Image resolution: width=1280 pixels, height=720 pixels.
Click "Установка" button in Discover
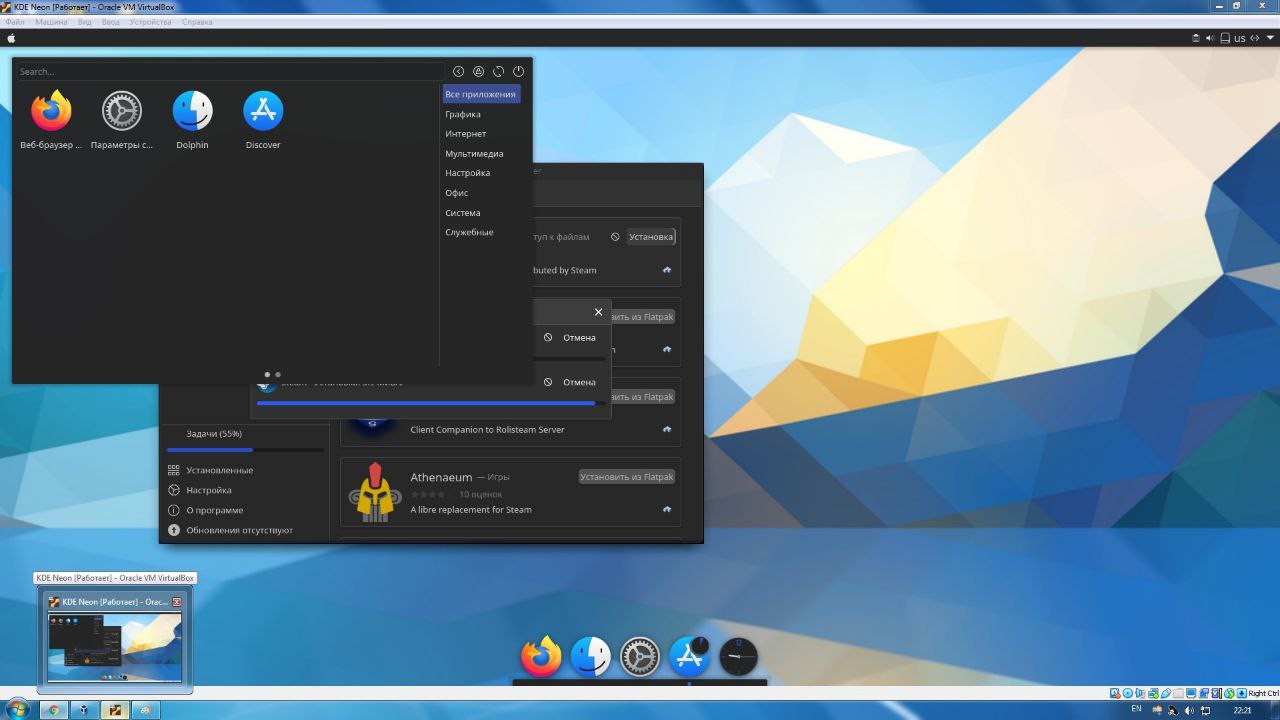coord(650,237)
